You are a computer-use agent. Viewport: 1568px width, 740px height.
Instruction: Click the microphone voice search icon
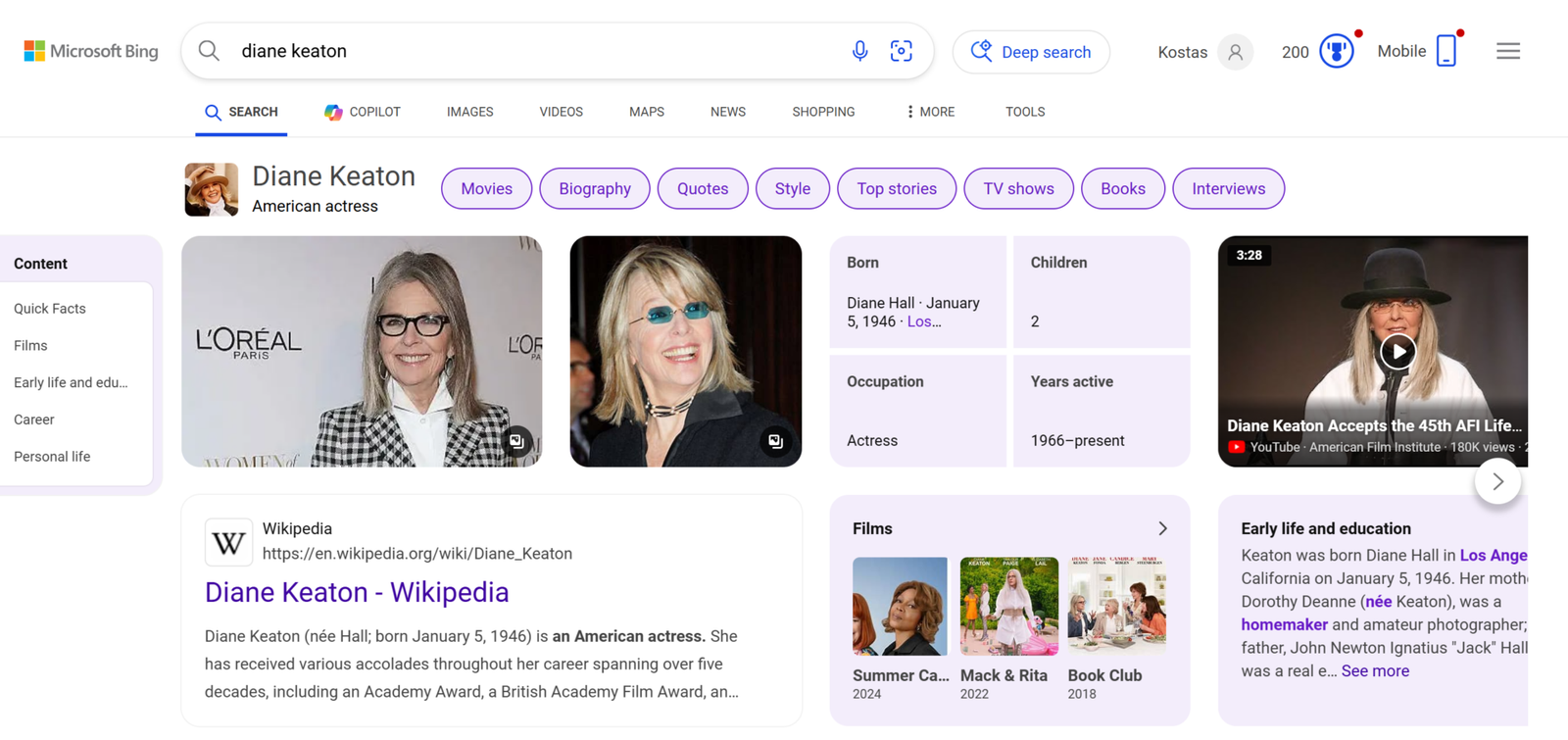[x=859, y=51]
